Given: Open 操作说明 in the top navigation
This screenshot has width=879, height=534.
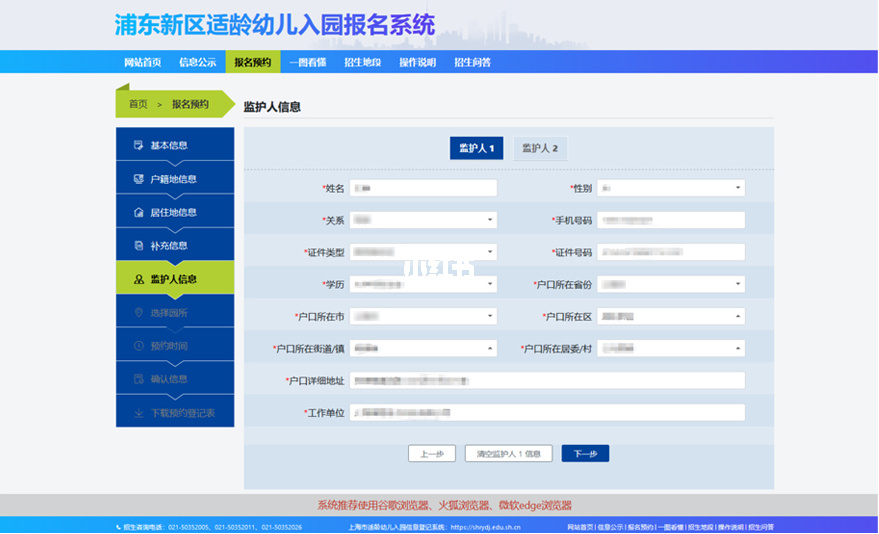Looking at the screenshot, I should tap(418, 62).
